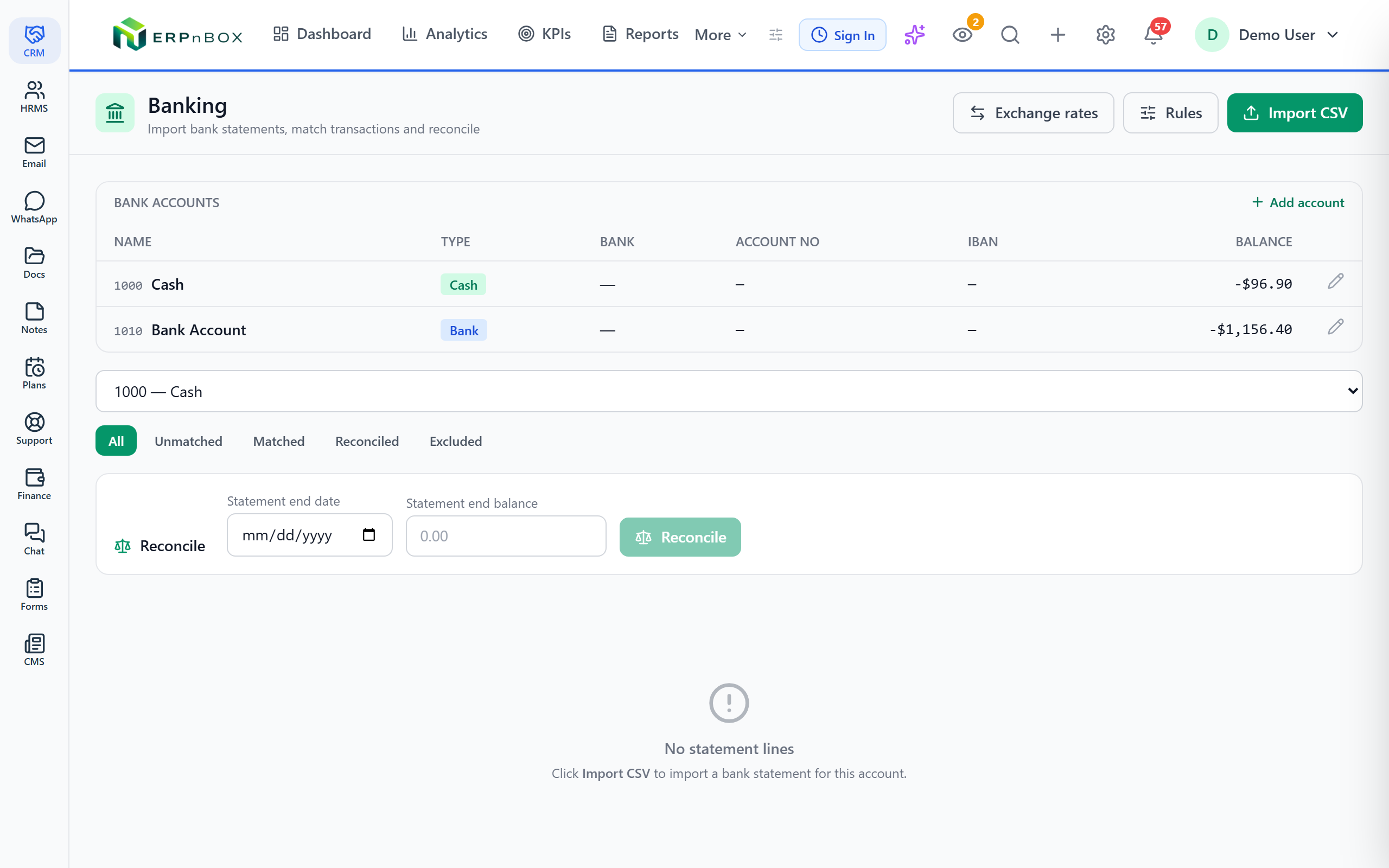Click the No statement lines alert icon

pyautogui.click(x=729, y=703)
